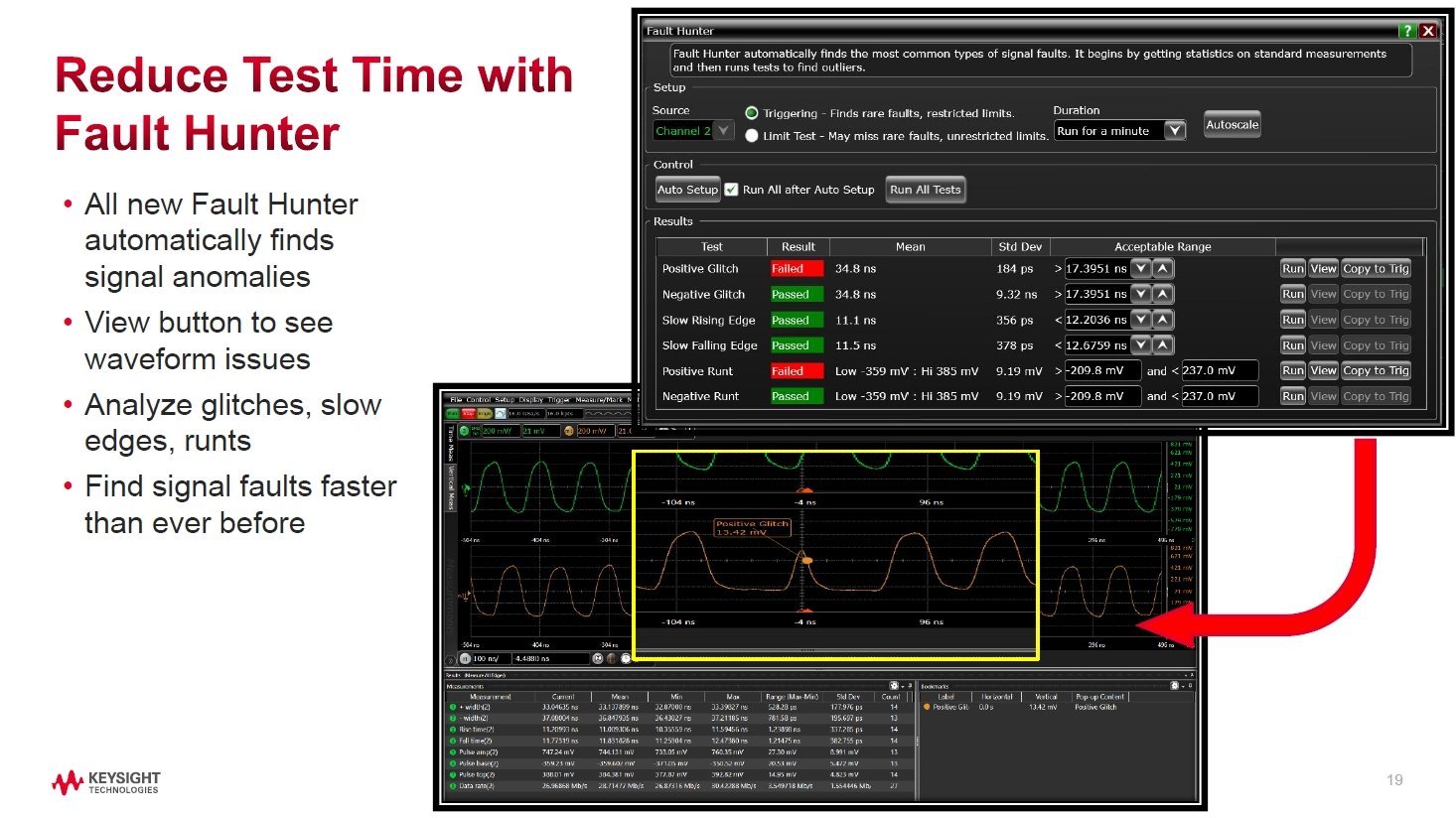1456x818 pixels.
Task: Select Limit Test radio option
Action: [x=752, y=136]
